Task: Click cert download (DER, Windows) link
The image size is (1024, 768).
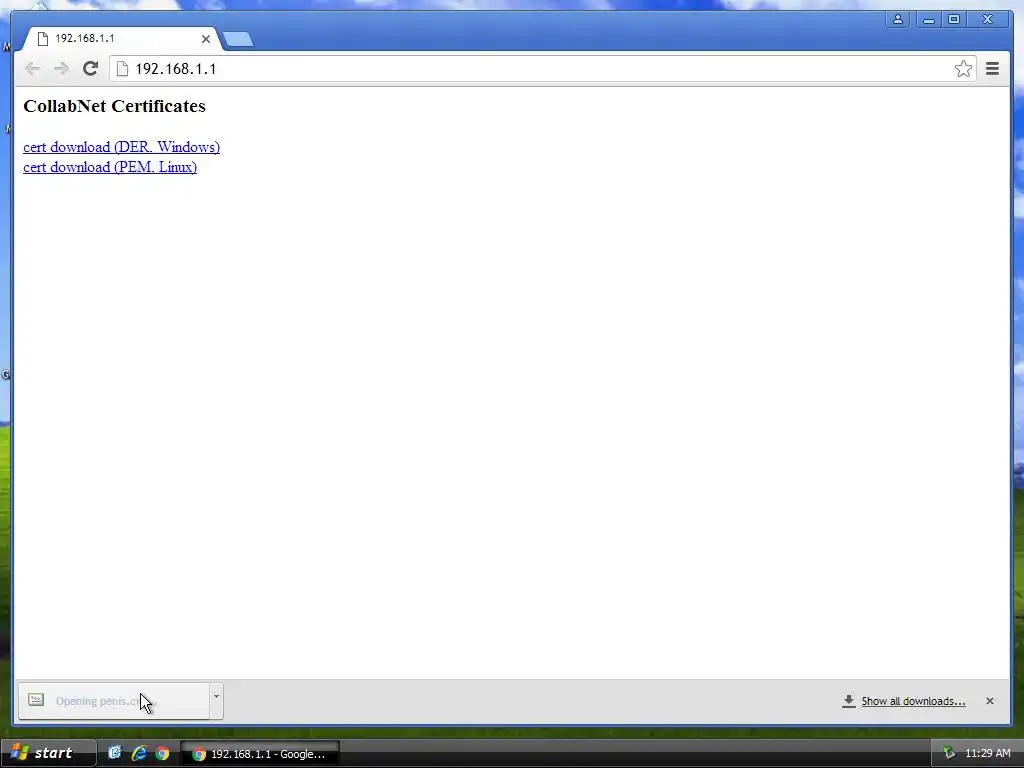Action: point(121,147)
